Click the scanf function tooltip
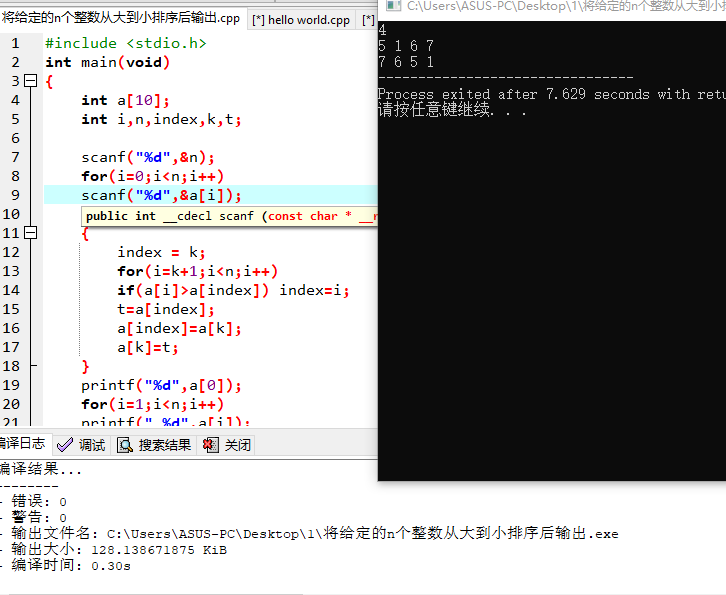 pos(230,216)
